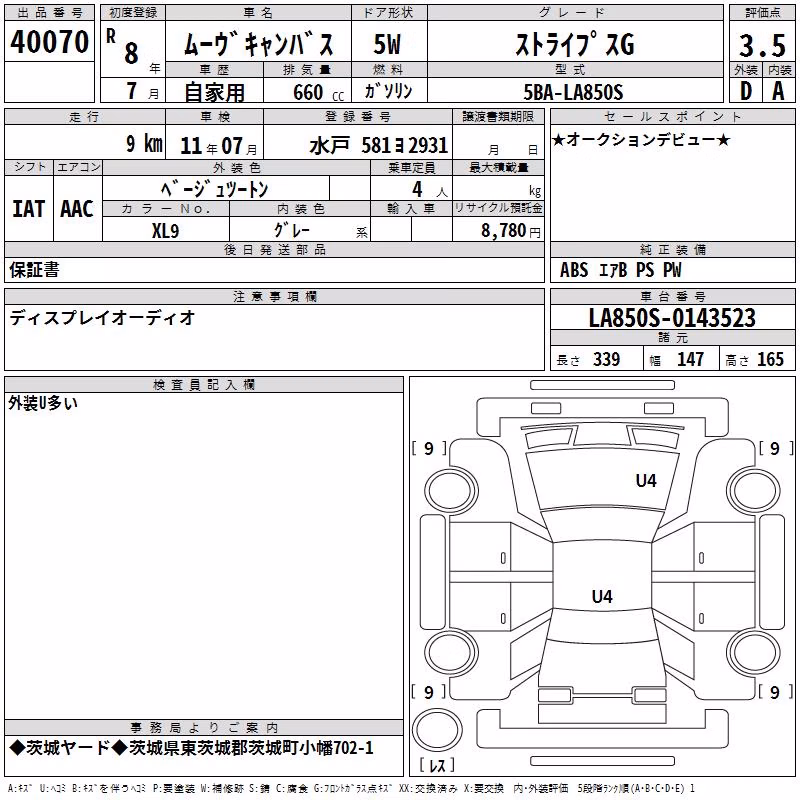The width and height of the screenshot is (800, 800).
Task: Select the displacement value 660 cc
Action: (318, 92)
